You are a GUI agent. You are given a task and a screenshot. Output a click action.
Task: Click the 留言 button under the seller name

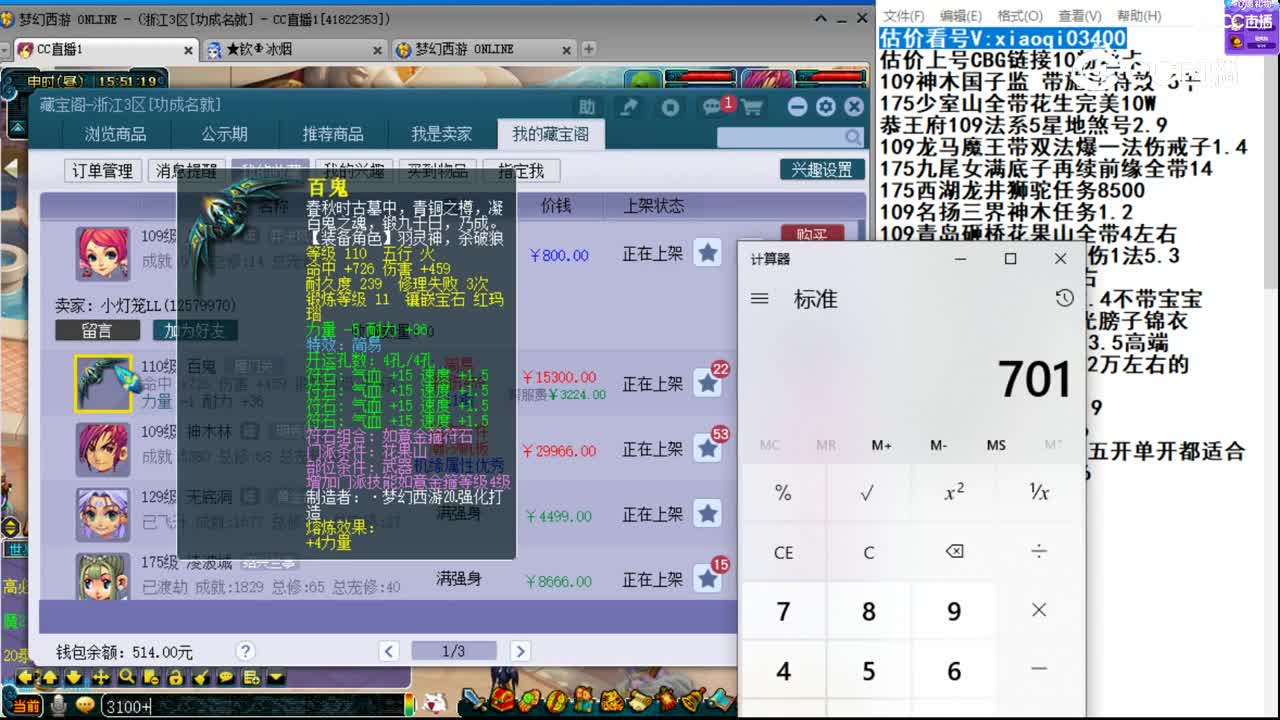tap(97, 330)
